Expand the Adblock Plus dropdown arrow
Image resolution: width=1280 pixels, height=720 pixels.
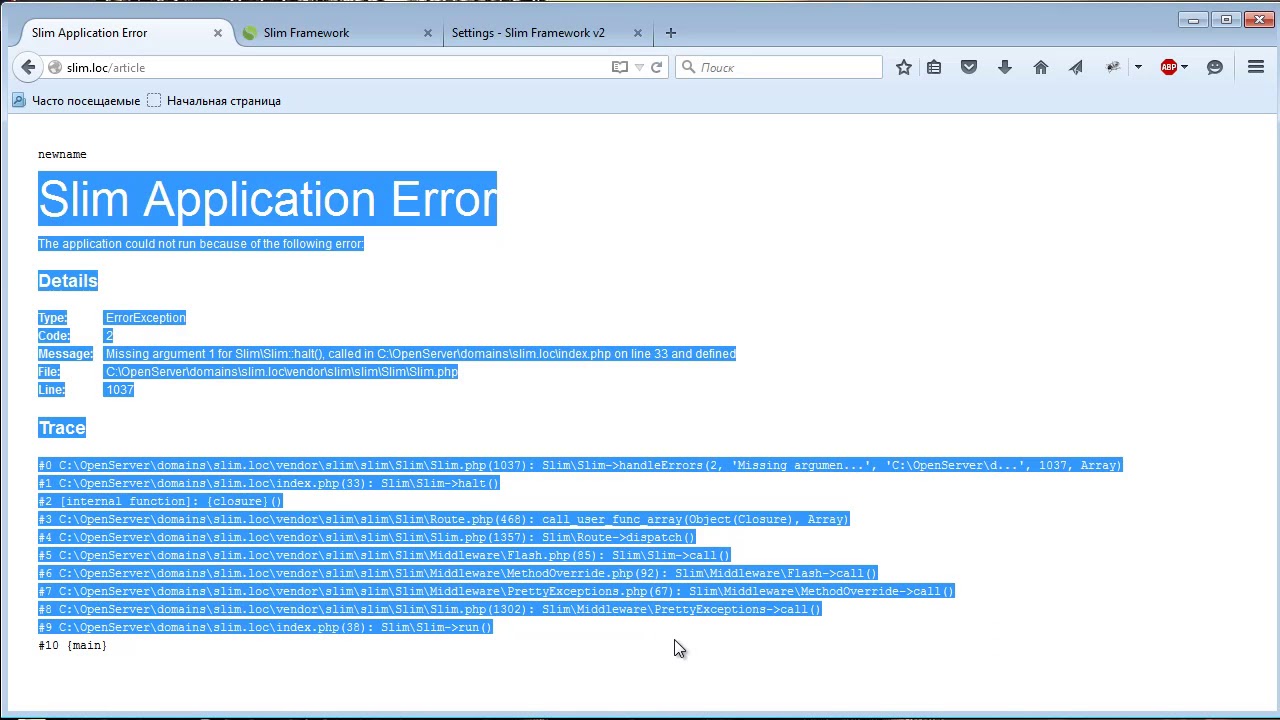pos(1185,67)
